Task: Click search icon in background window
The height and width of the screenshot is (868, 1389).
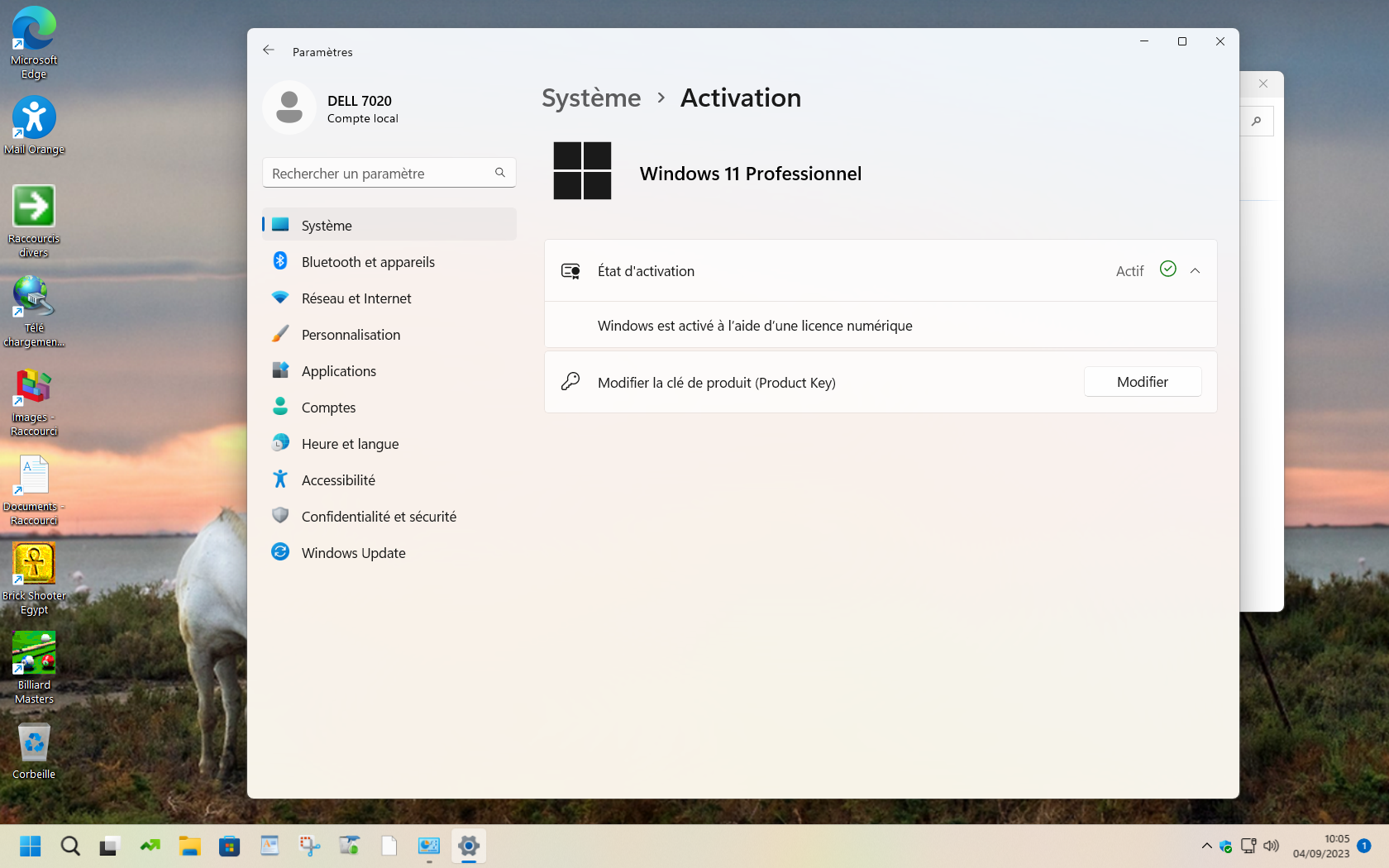Action: click(x=1257, y=121)
